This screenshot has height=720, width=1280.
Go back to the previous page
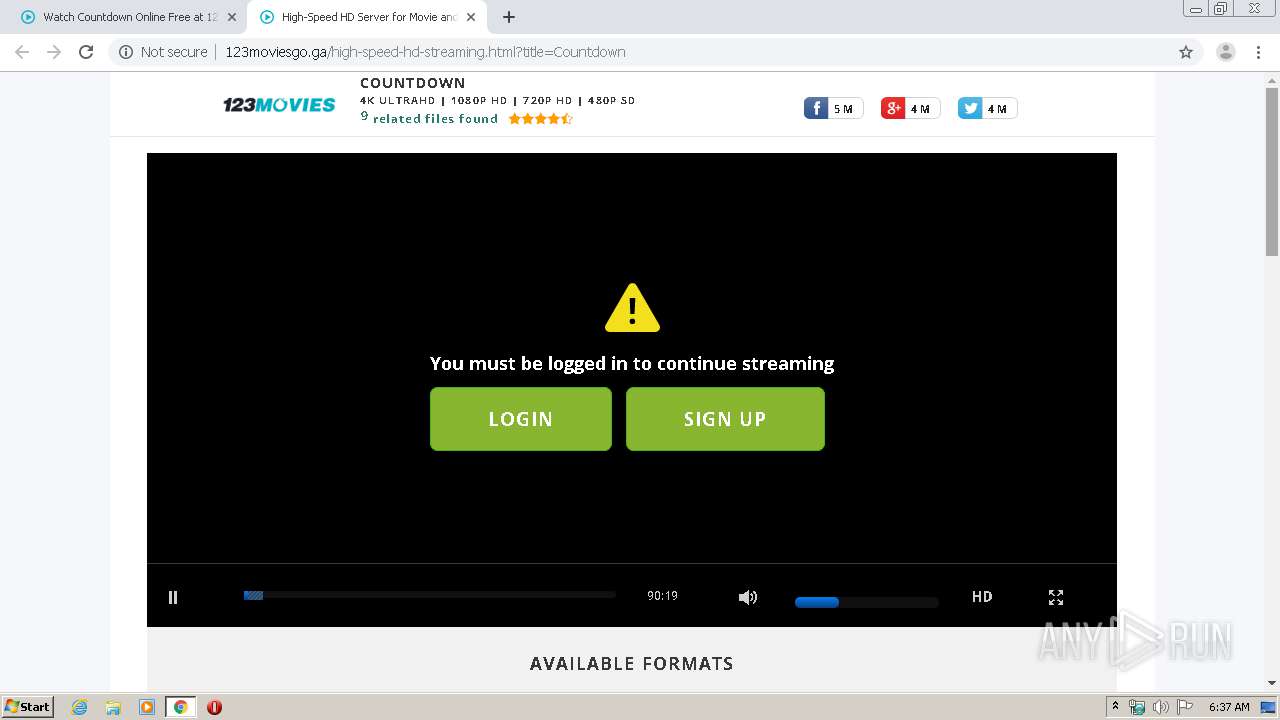pyautogui.click(x=22, y=52)
